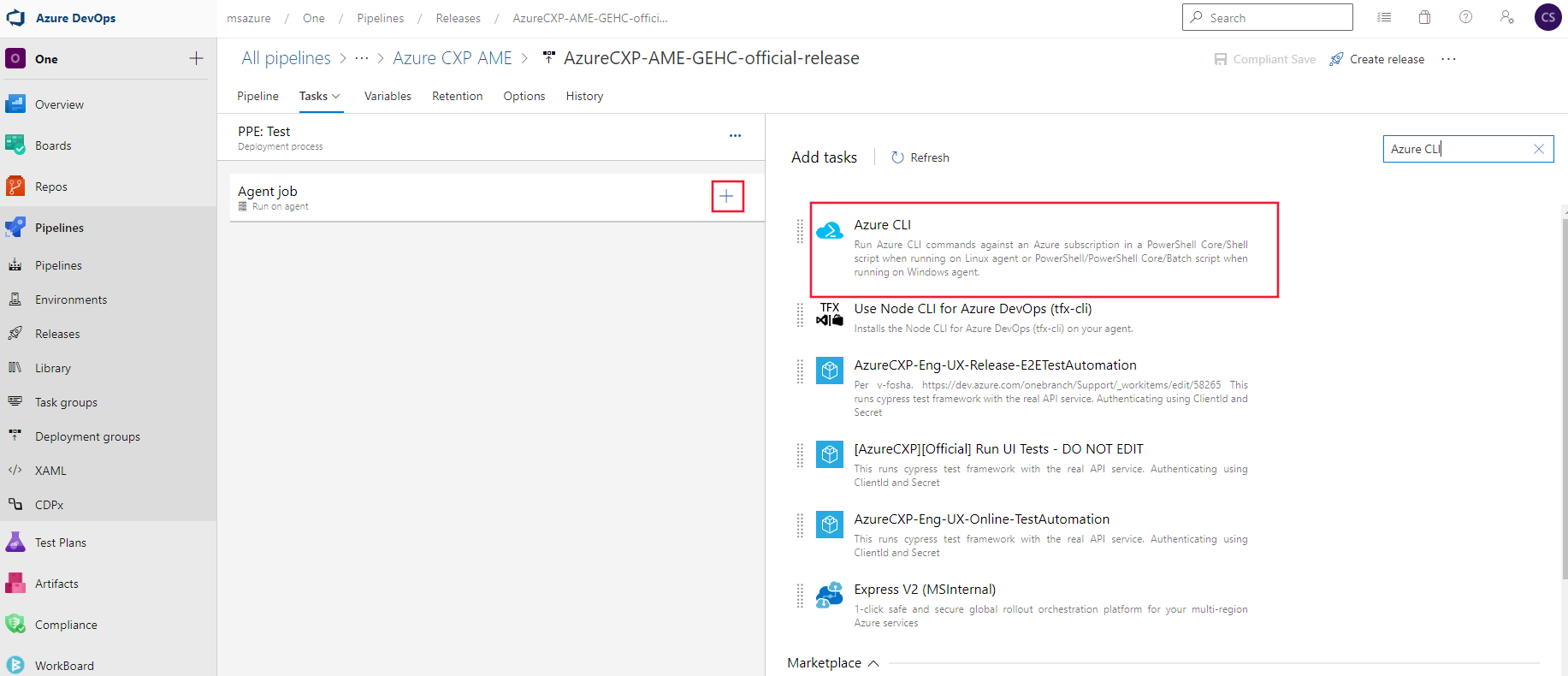Switch to the Retention tab
Image resolution: width=1568 pixels, height=676 pixels.
457,96
